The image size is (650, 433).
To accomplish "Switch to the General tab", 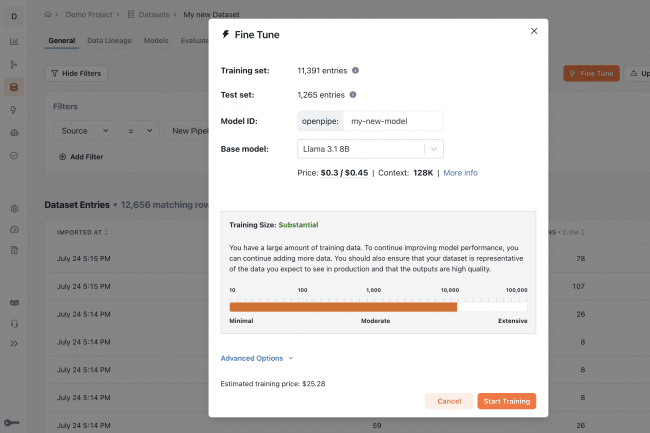I will [61, 41].
